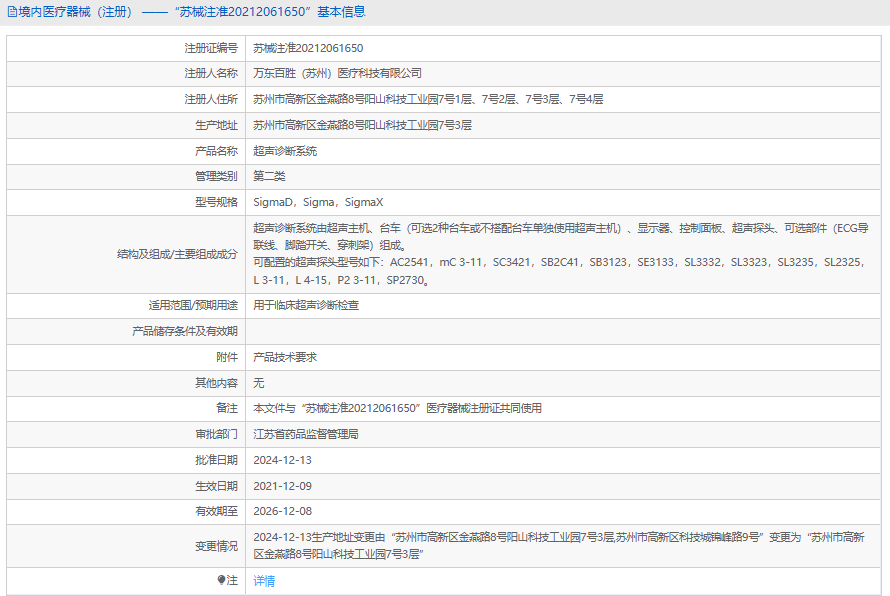Click the 变更情况 label
The width and height of the screenshot is (890, 596).
(x=216, y=546)
